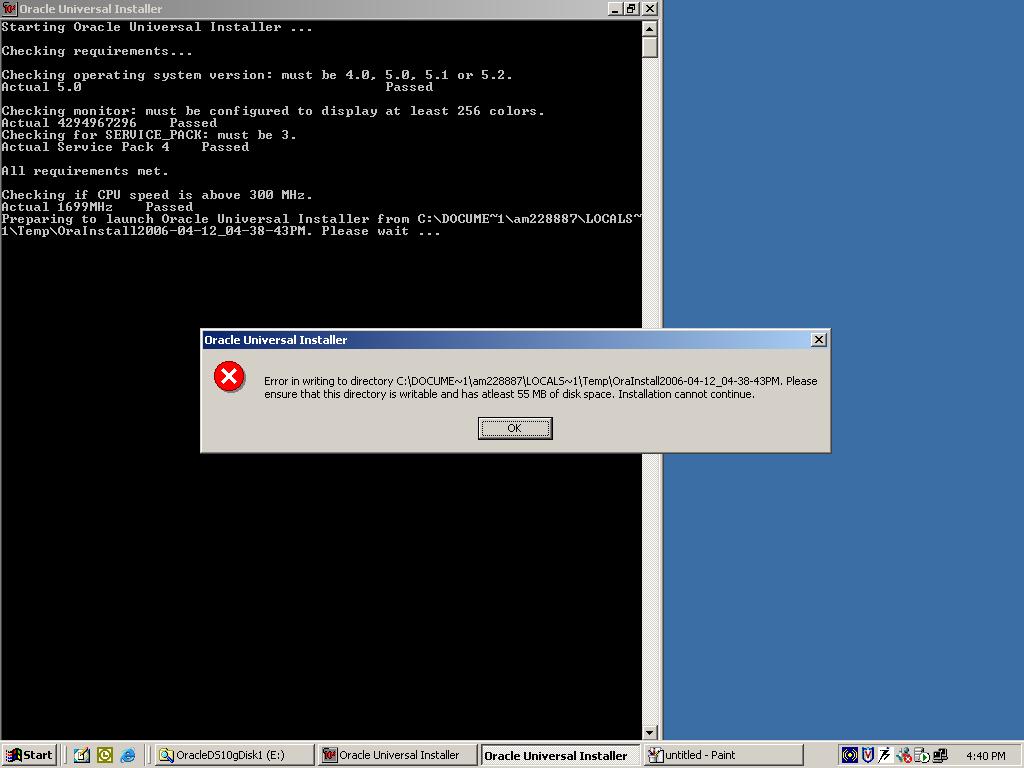The width and height of the screenshot is (1024, 768).
Task: Click the tray icon with red X badge
Action: pyautogui.click(x=904, y=756)
